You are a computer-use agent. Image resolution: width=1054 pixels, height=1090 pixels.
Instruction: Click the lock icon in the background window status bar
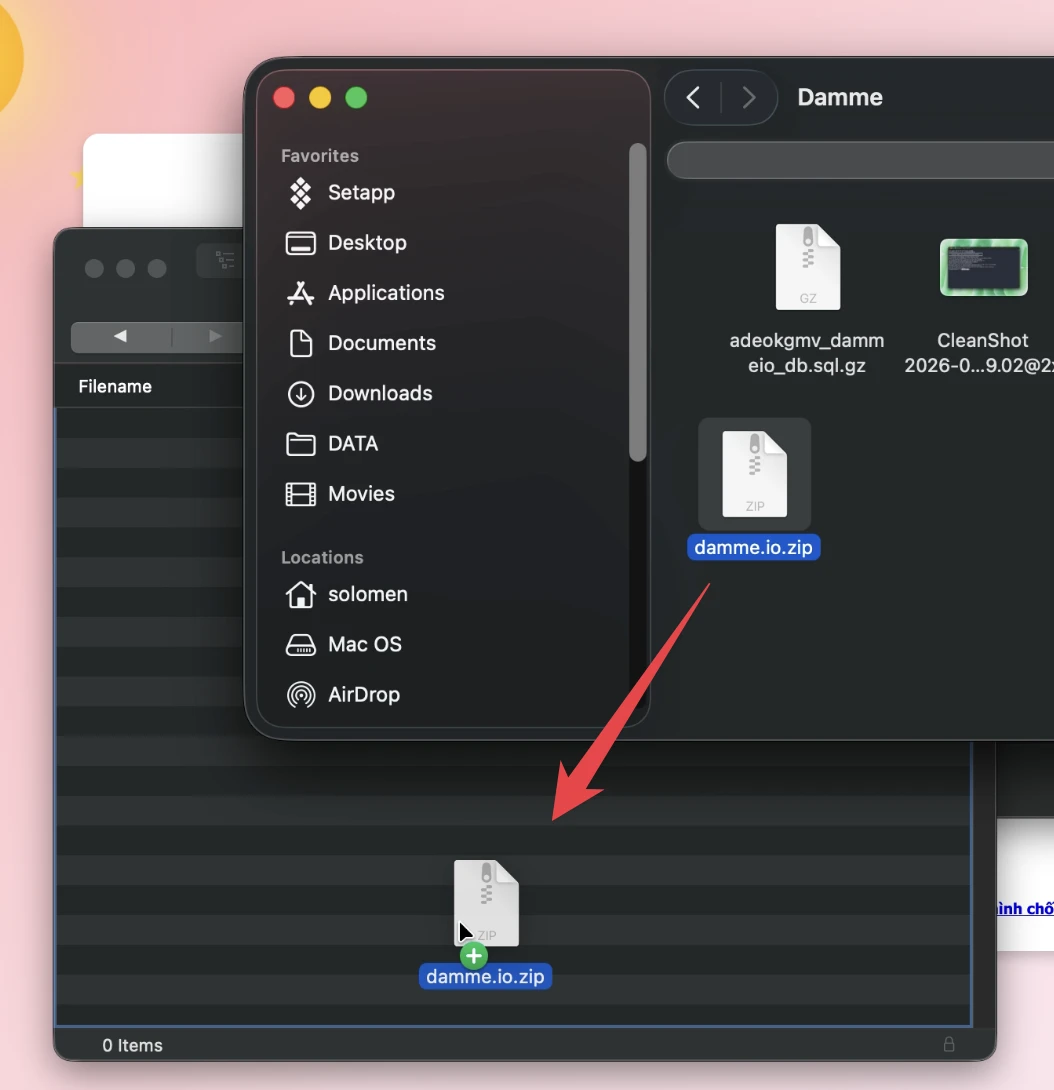click(x=949, y=1044)
